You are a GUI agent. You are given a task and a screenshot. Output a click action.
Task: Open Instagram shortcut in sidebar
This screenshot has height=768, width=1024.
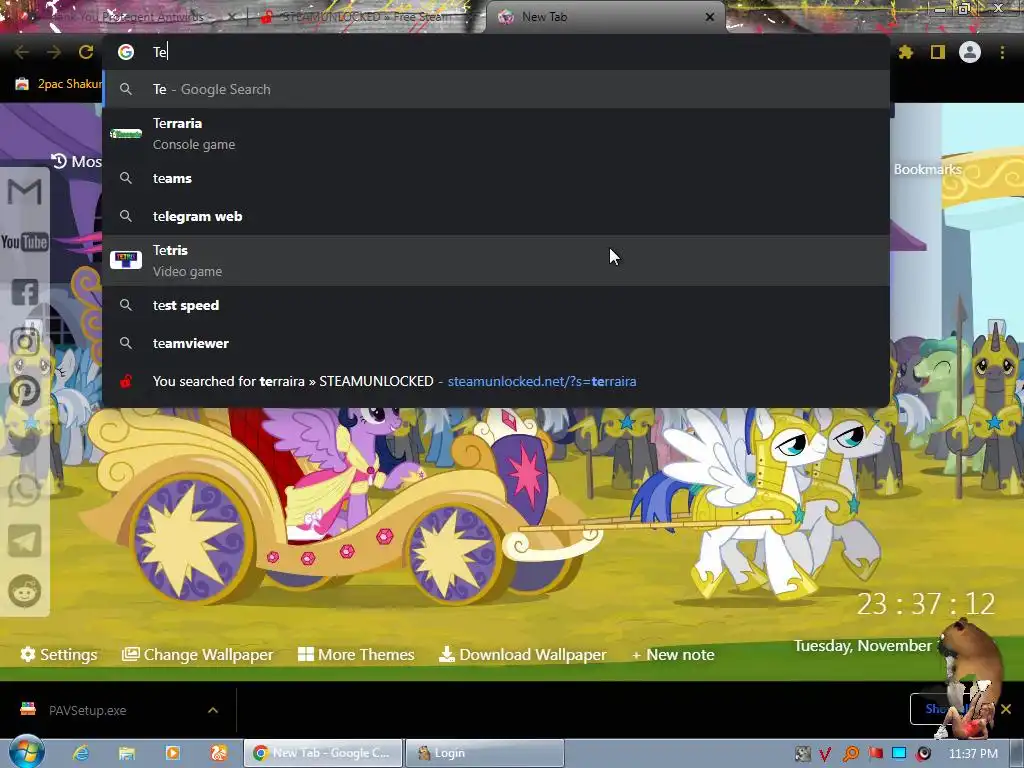[x=25, y=342]
